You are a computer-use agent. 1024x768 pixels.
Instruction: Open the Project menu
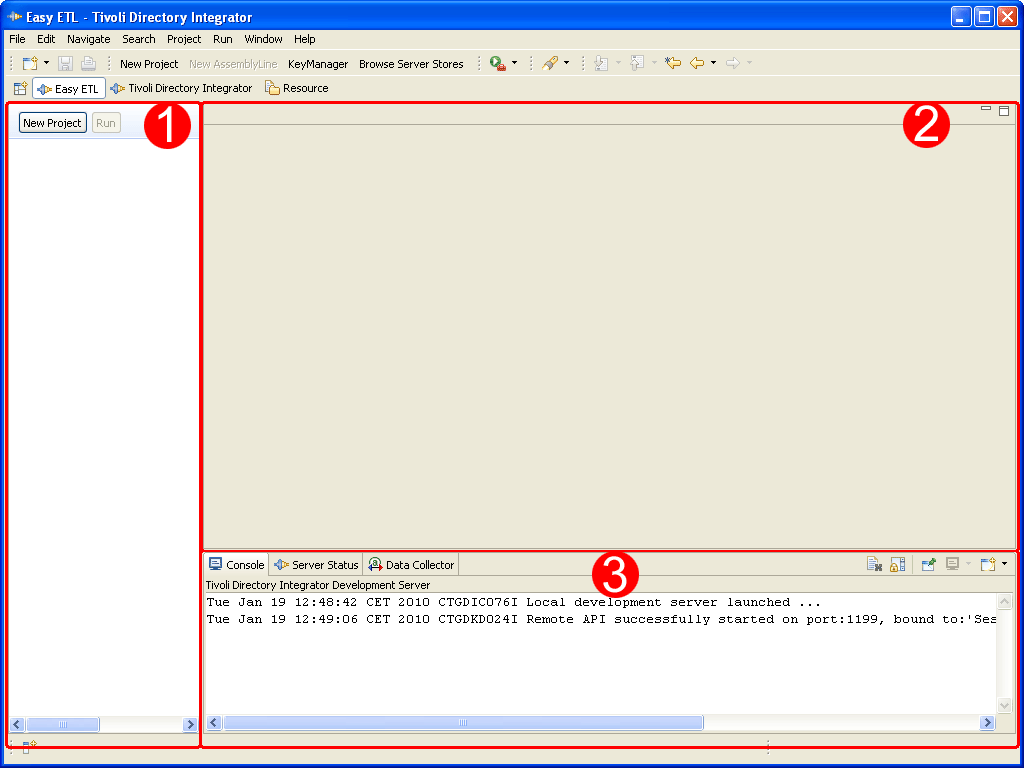click(x=184, y=39)
